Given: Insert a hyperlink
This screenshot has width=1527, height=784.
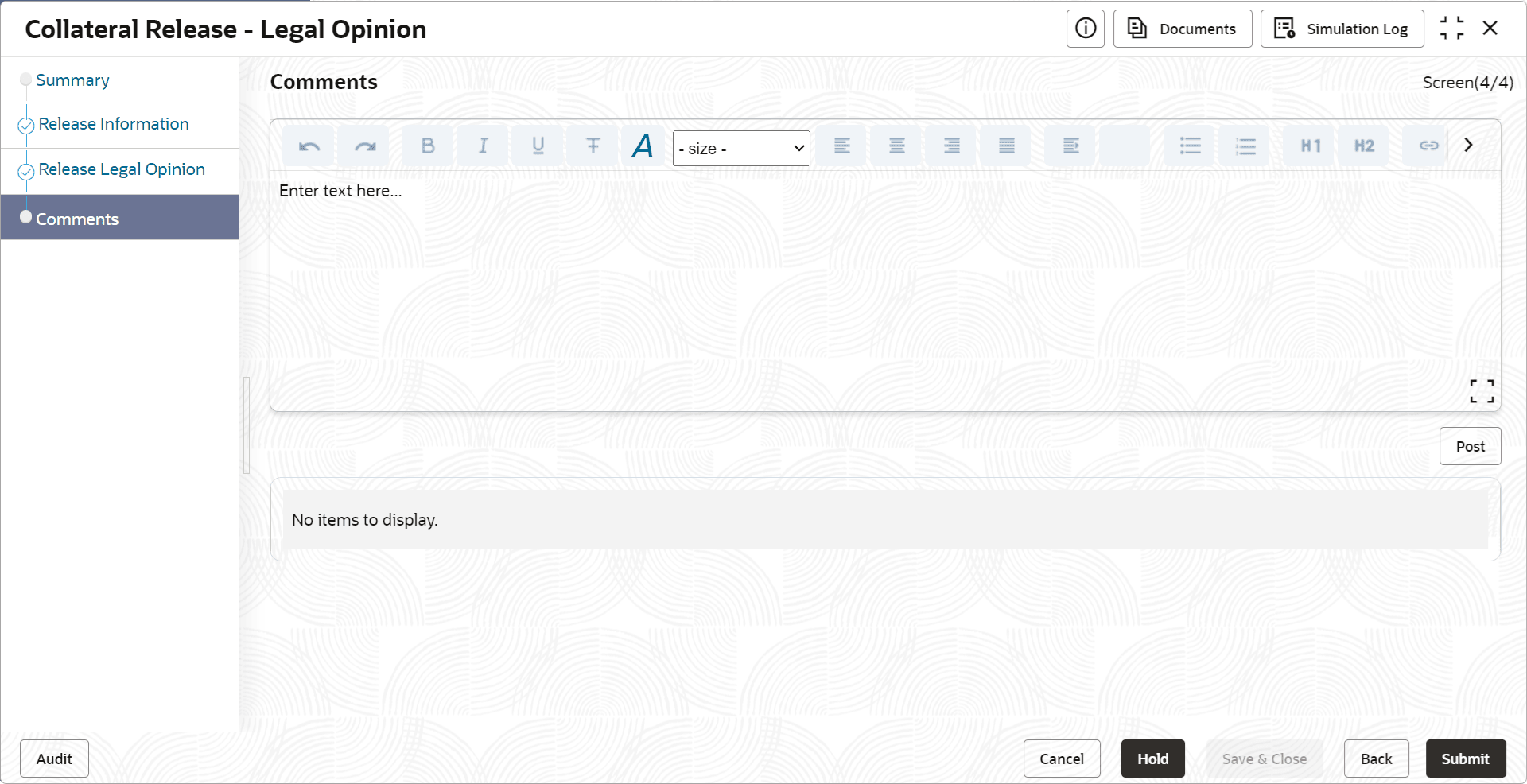Looking at the screenshot, I should (x=1428, y=146).
